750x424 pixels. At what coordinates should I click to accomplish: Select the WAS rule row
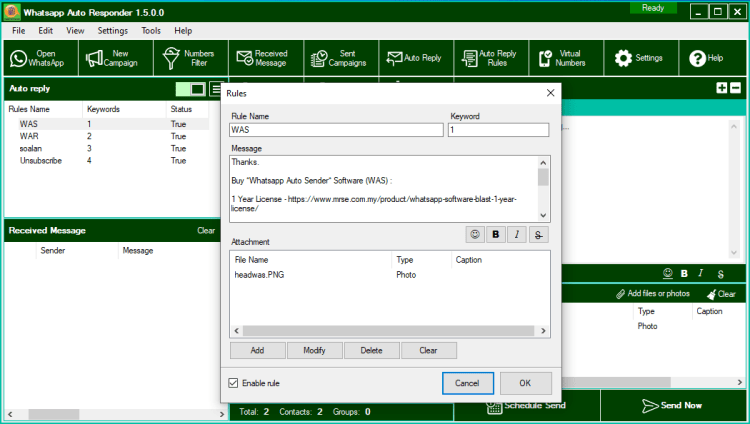click(108, 124)
